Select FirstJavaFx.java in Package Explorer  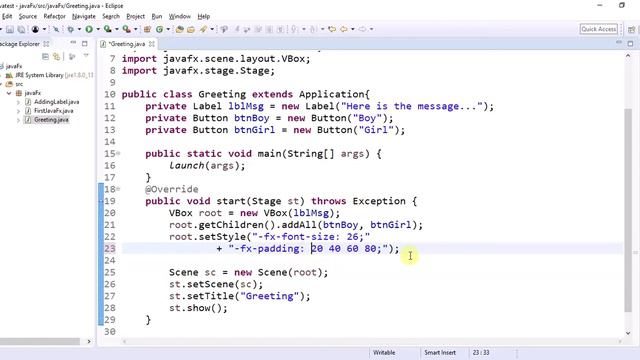[x=53, y=111]
